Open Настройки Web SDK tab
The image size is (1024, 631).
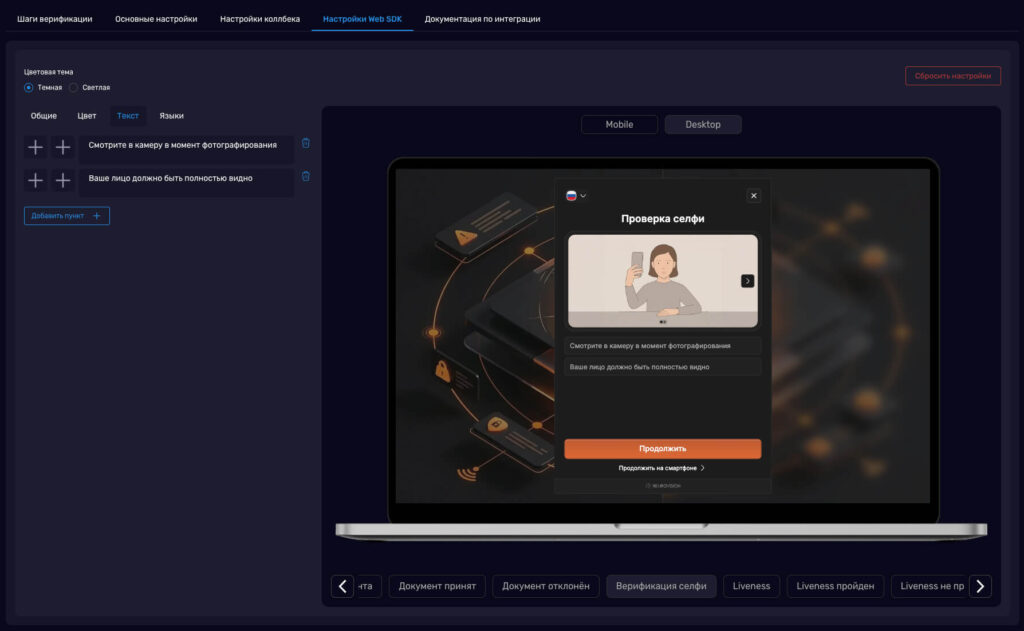pos(362,19)
